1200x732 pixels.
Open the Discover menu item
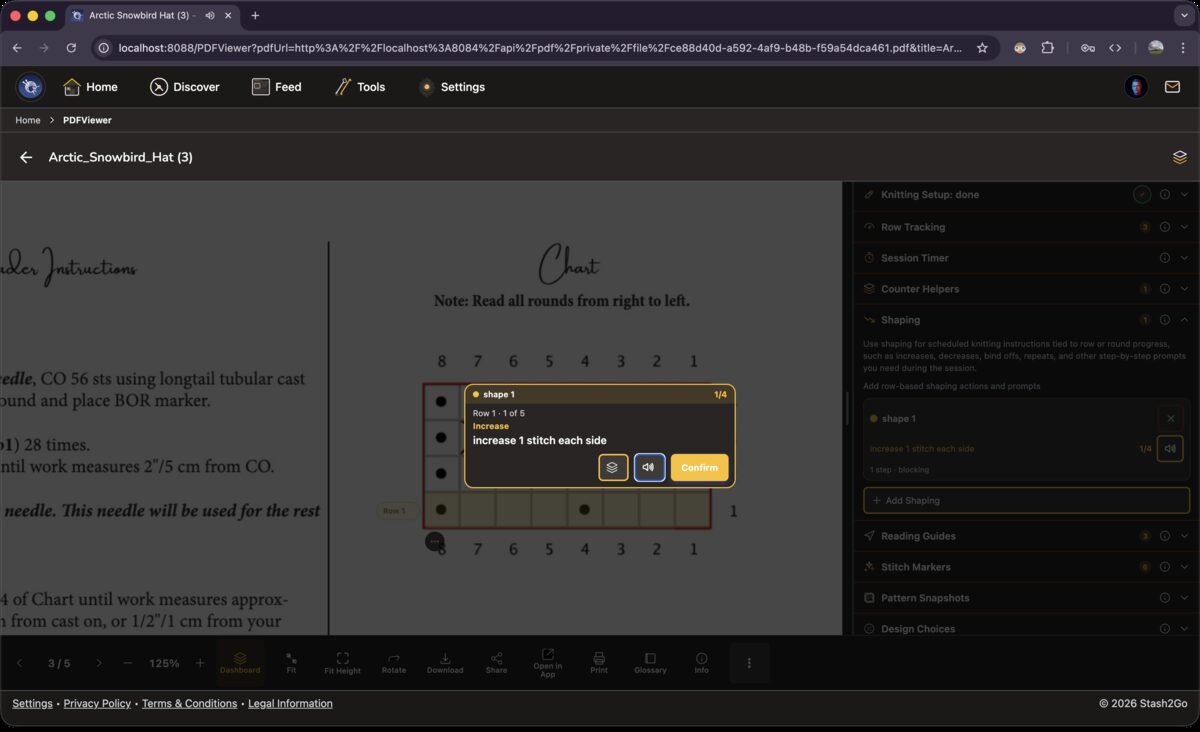(x=185, y=87)
